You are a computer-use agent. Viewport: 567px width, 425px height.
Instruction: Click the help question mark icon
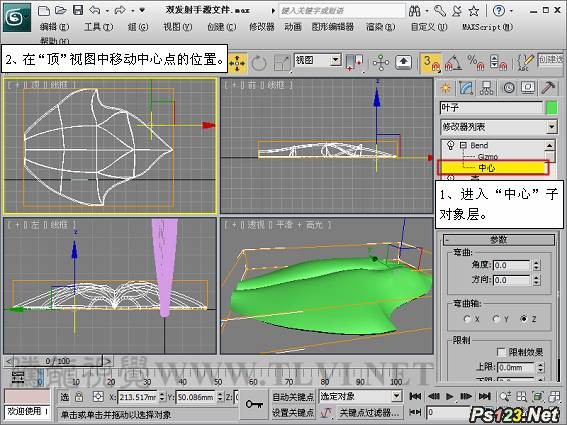click(x=499, y=11)
